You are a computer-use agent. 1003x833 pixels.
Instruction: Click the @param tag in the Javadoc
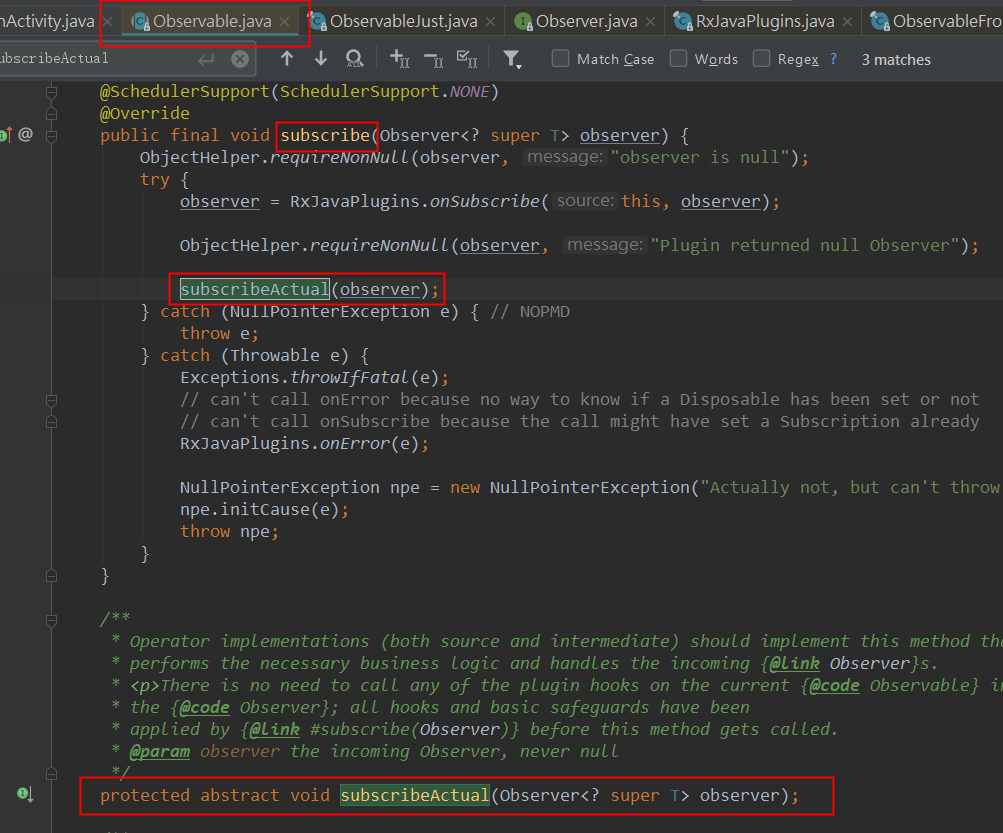[x=160, y=751]
